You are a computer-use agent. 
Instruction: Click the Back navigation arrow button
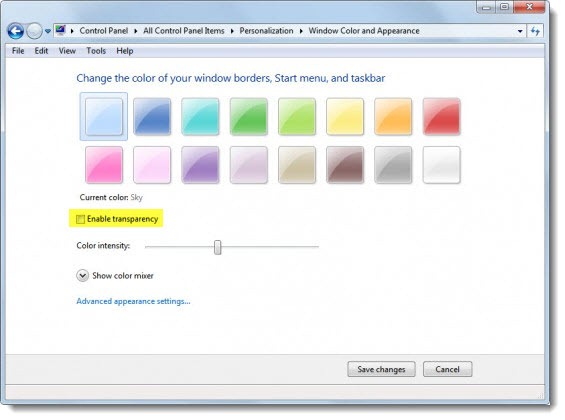[x=15, y=31]
